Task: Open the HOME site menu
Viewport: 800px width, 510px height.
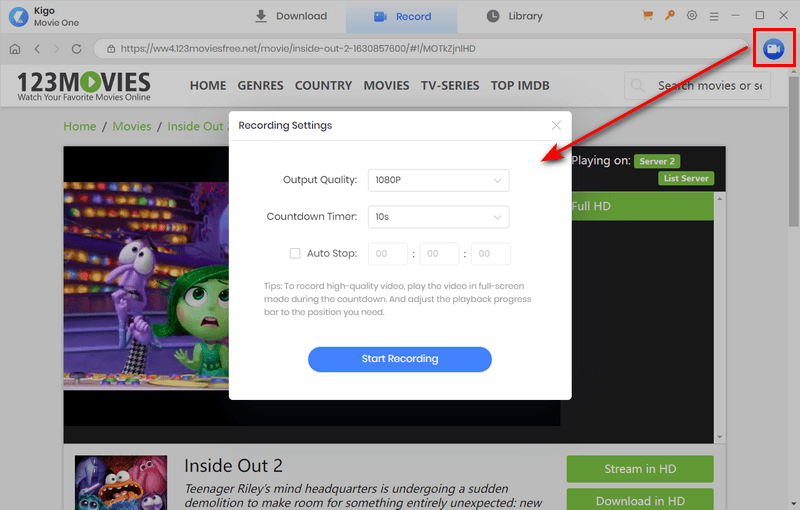Action: pyautogui.click(x=208, y=86)
